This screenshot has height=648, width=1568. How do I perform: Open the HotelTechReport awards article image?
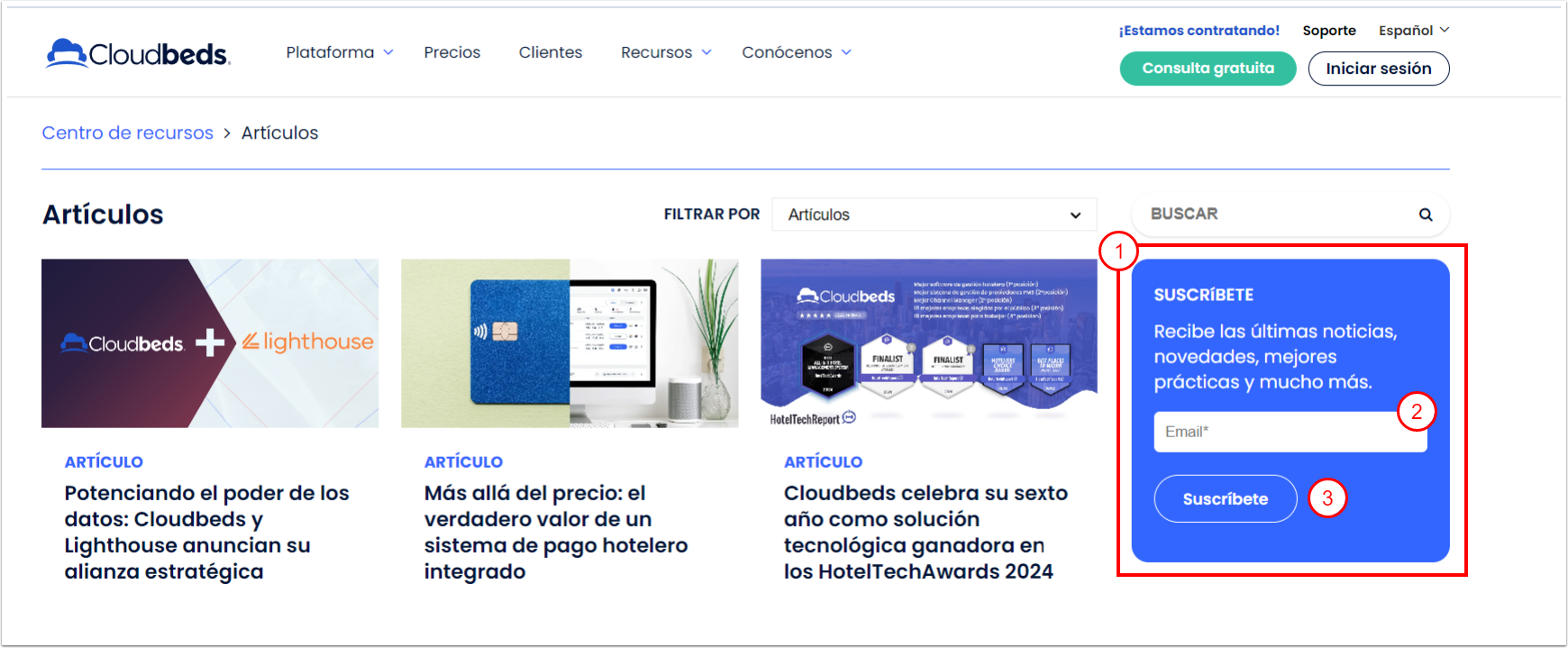(x=929, y=343)
